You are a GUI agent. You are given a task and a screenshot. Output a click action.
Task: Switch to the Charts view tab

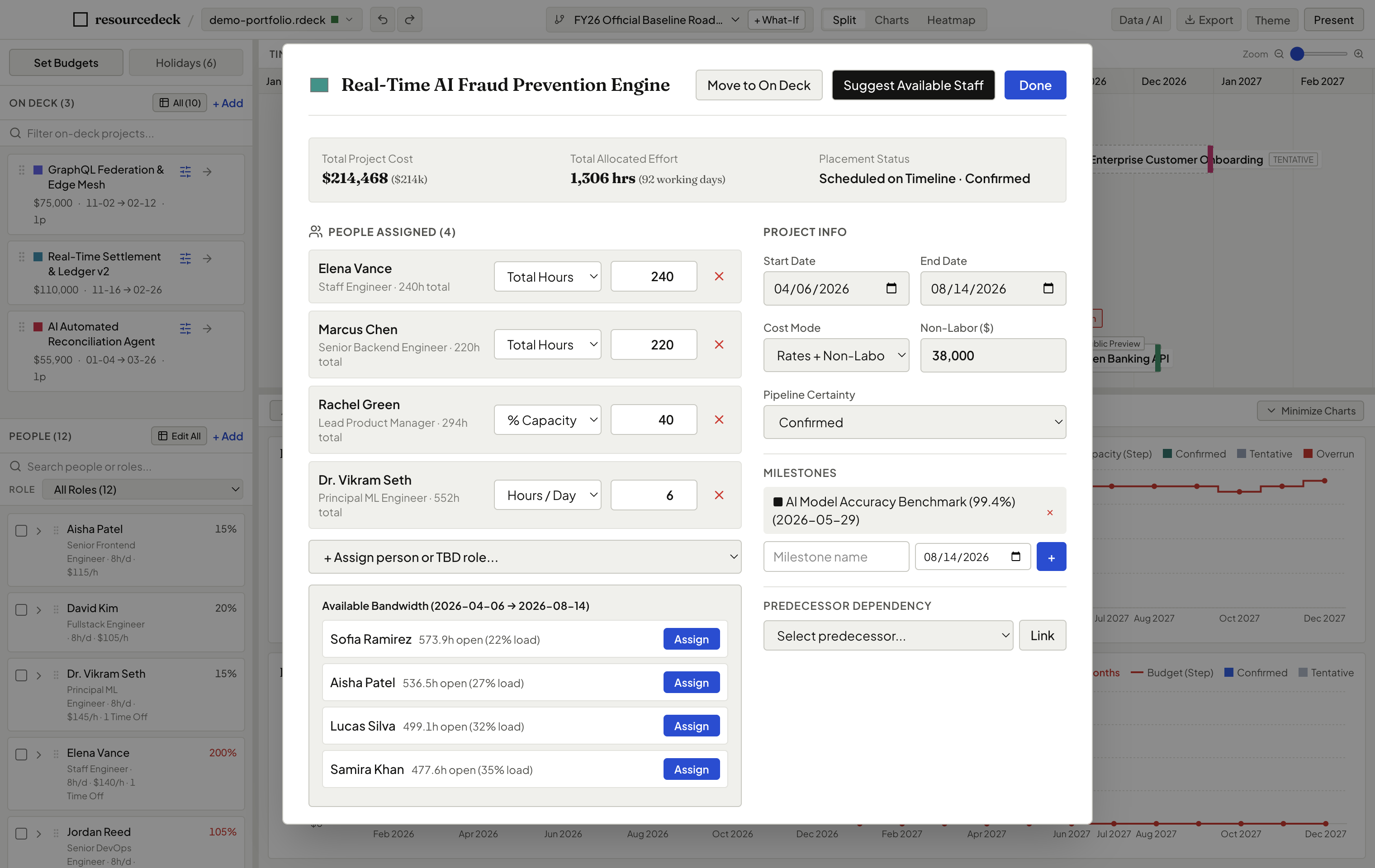[x=891, y=20]
